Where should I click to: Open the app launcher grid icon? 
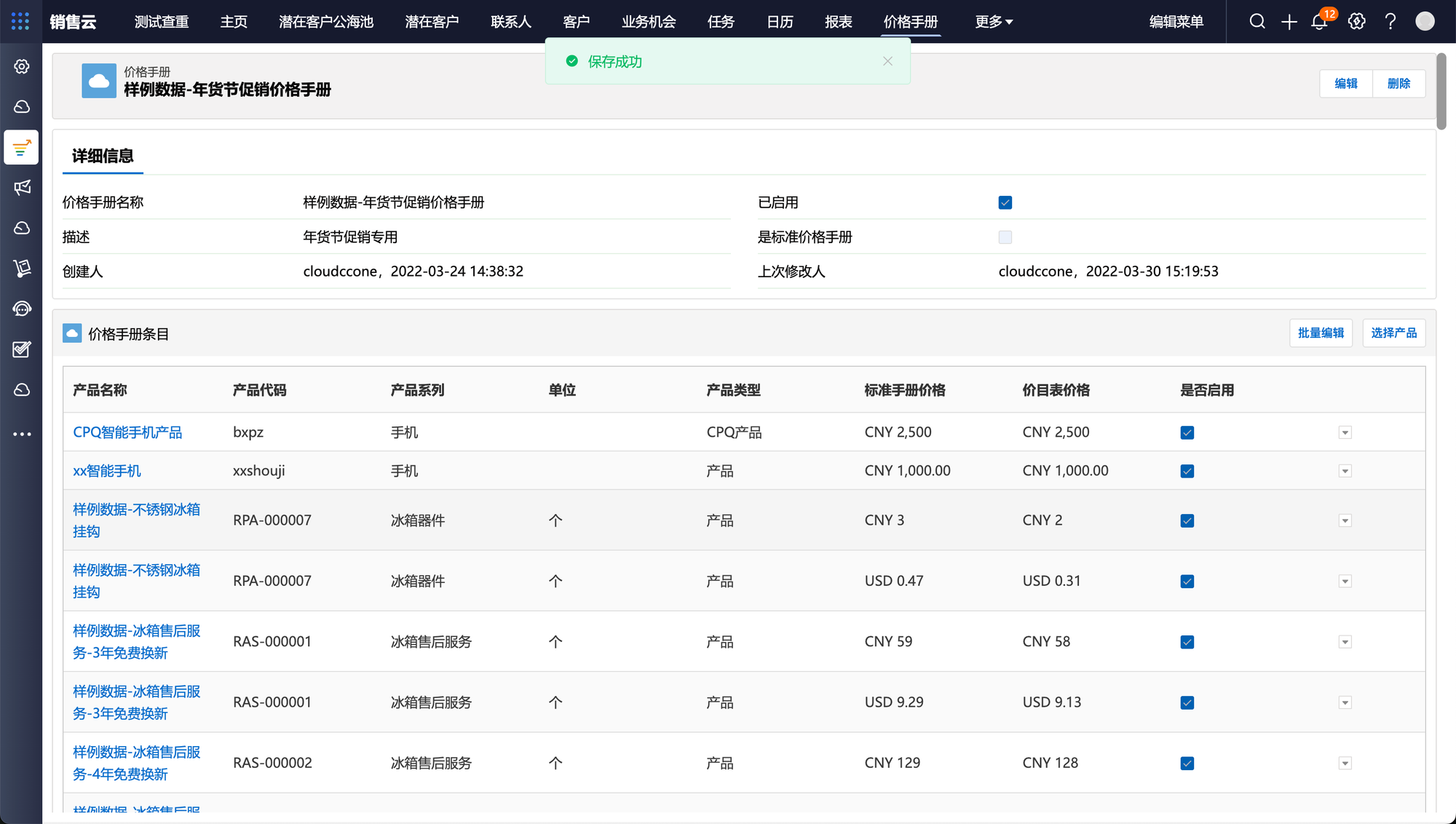tap(20, 21)
